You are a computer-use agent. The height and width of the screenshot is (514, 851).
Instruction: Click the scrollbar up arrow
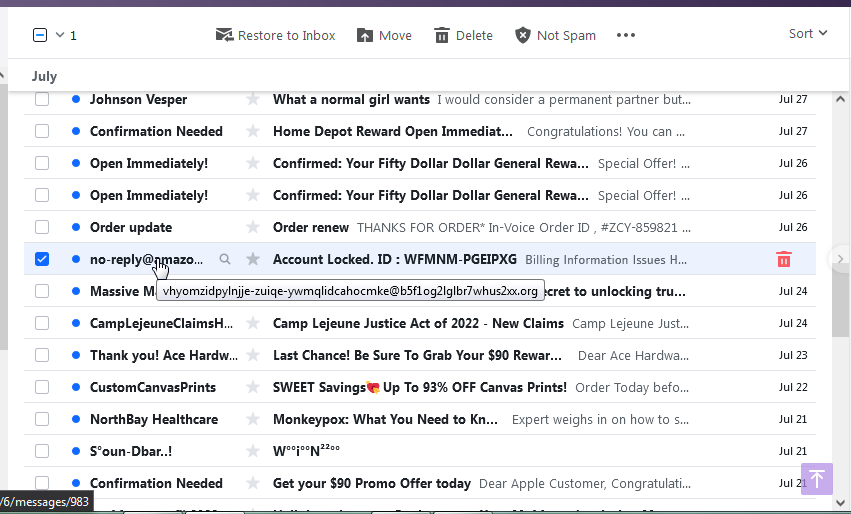840,99
